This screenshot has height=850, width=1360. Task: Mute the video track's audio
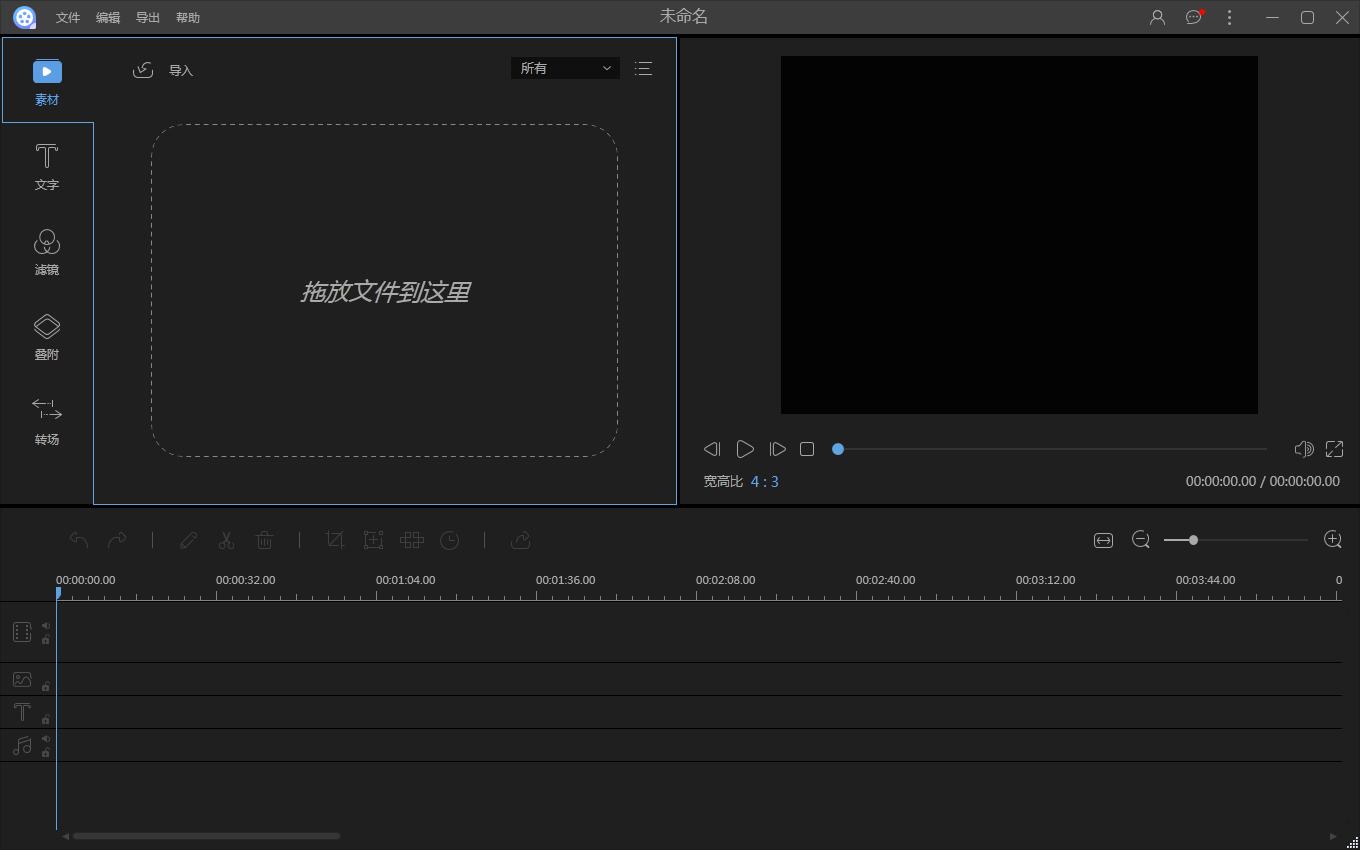[45, 623]
